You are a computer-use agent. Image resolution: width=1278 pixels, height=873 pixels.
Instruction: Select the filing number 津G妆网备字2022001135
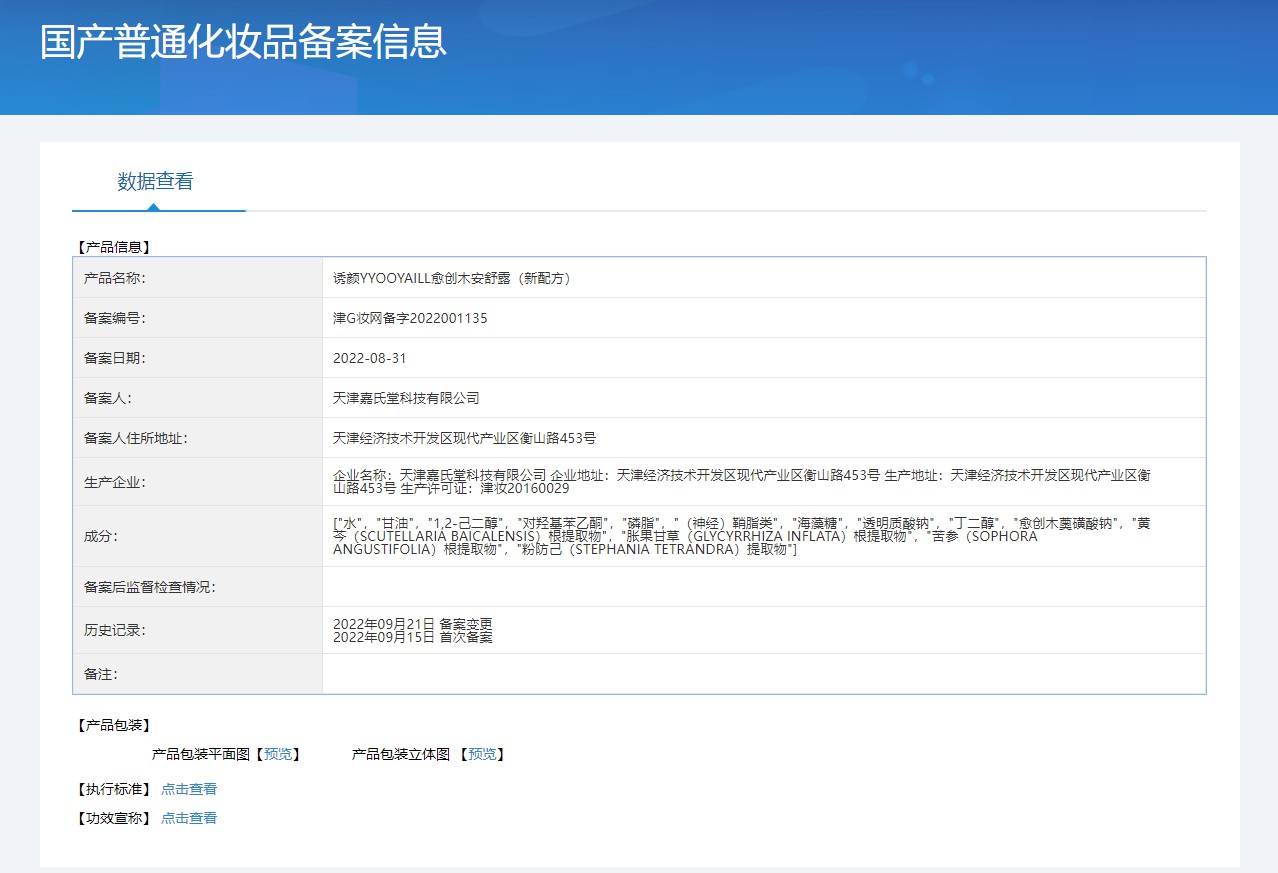[x=410, y=318]
